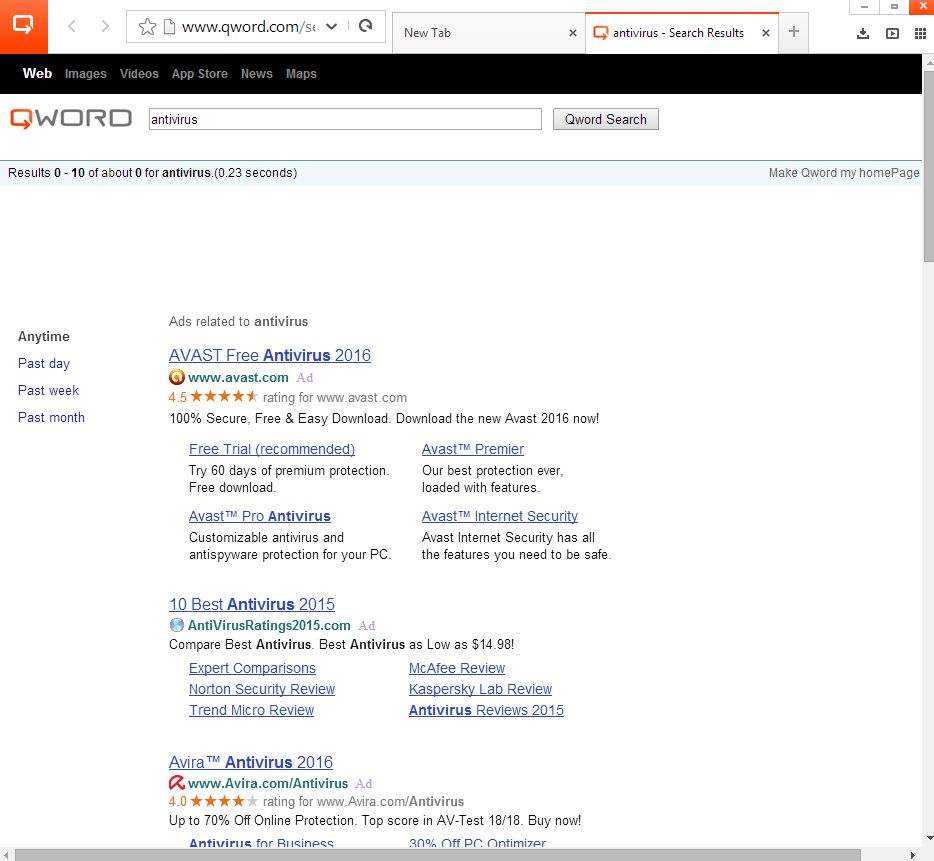This screenshot has width=934, height=861.
Task: Click the Qword browser logo button
Action: (23, 26)
